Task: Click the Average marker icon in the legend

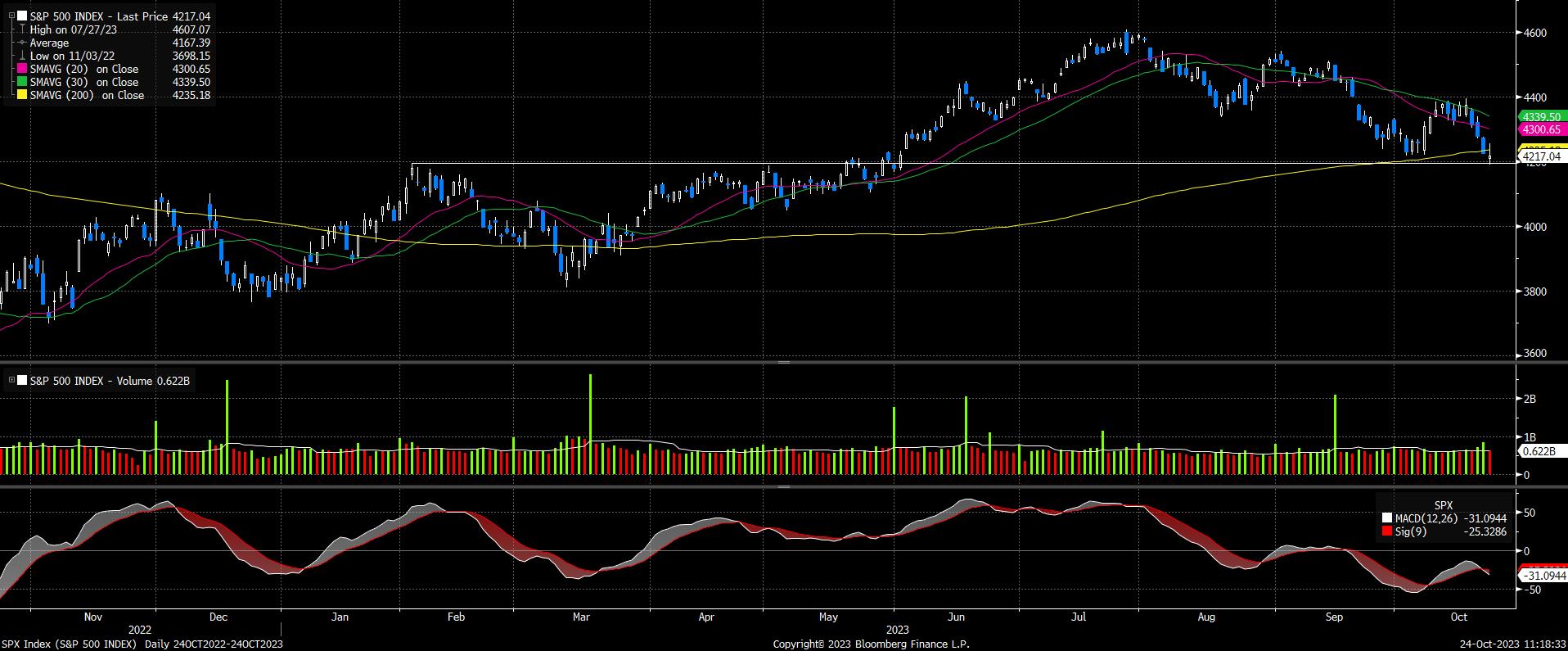Action: coord(22,43)
